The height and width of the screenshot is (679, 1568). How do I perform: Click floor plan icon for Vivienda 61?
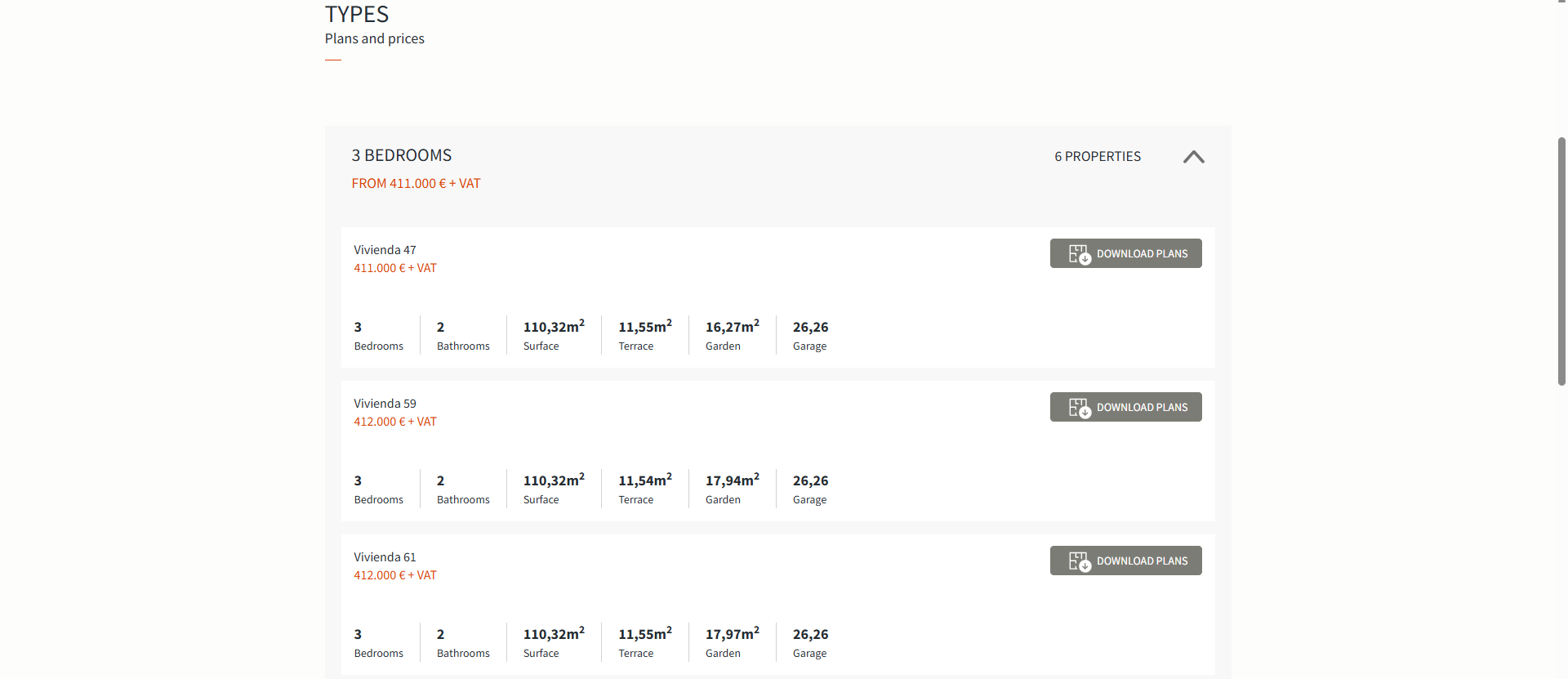click(x=1080, y=561)
